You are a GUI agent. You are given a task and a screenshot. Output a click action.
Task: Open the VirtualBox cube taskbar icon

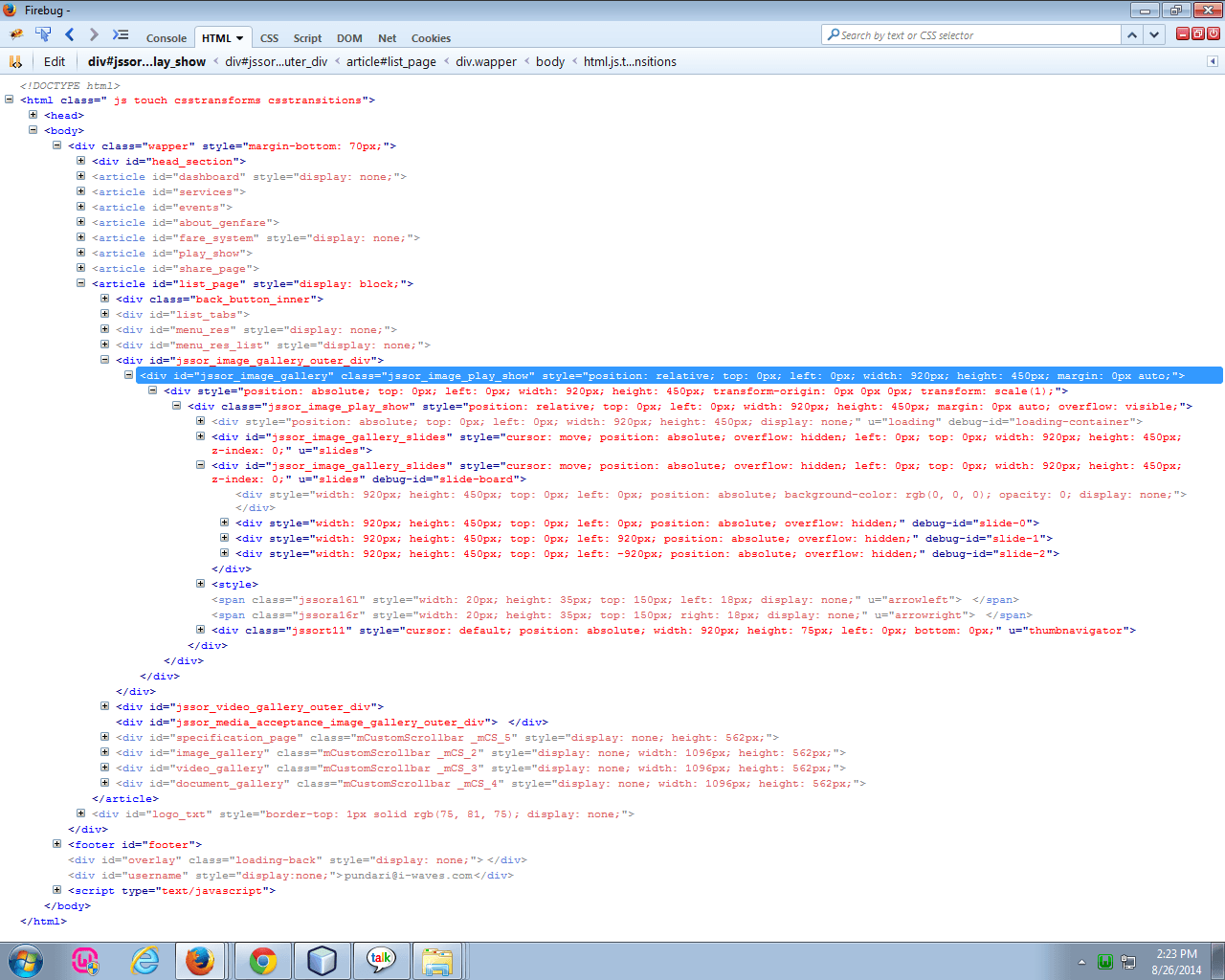point(323,960)
